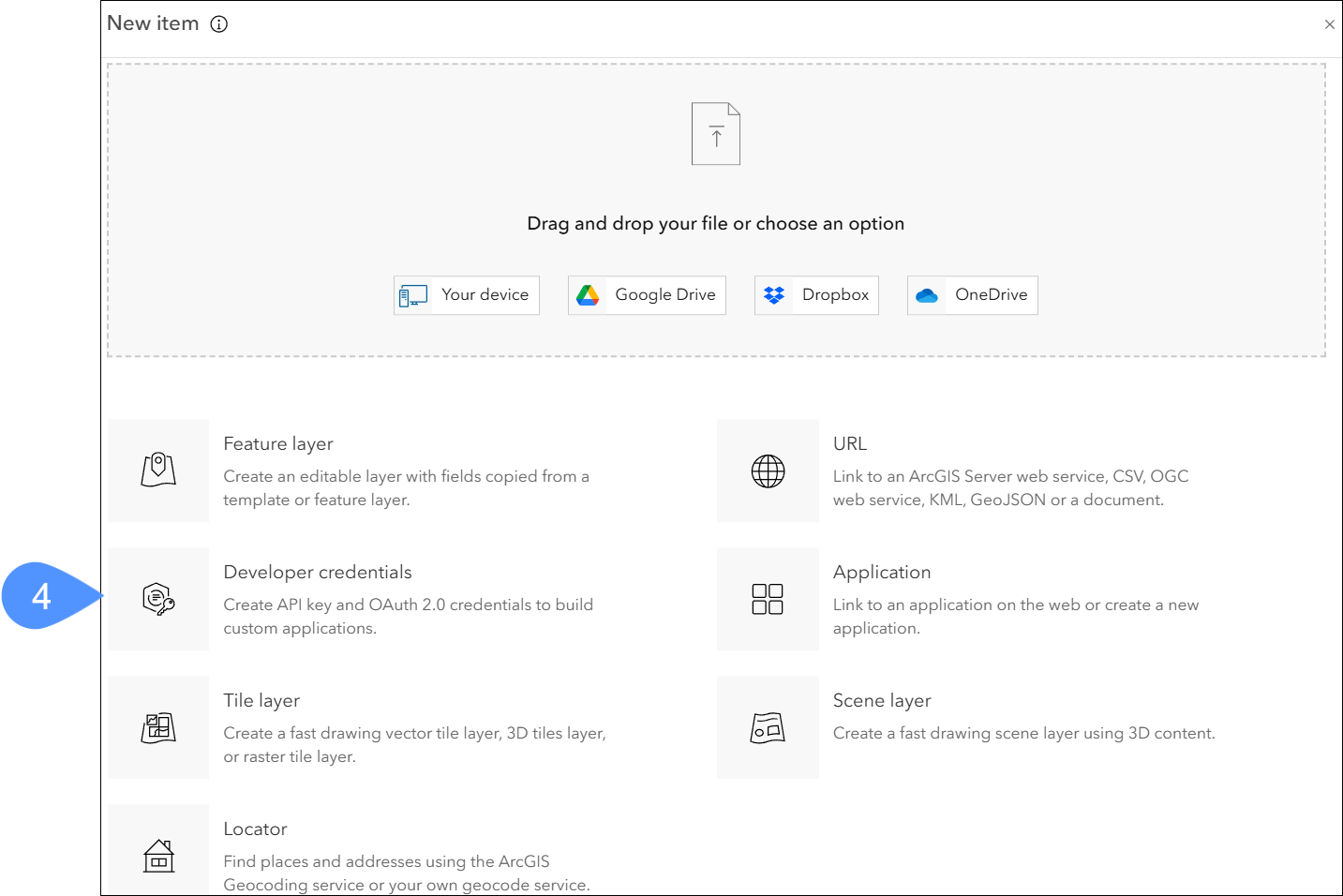This screenshot has width=1343, height=896.
Task: Upload a file from Your device
Action: coord(467,295)
